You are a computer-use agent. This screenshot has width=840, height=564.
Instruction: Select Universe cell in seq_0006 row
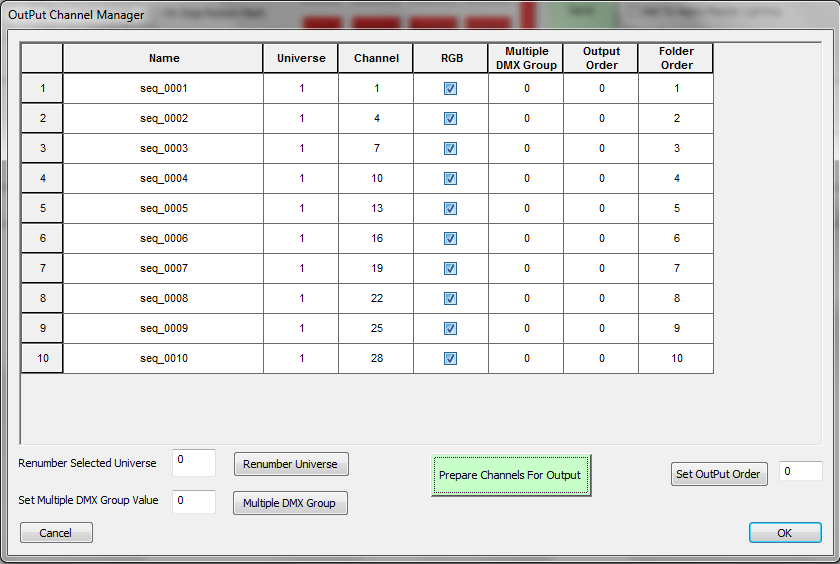[x=301, y=238]
